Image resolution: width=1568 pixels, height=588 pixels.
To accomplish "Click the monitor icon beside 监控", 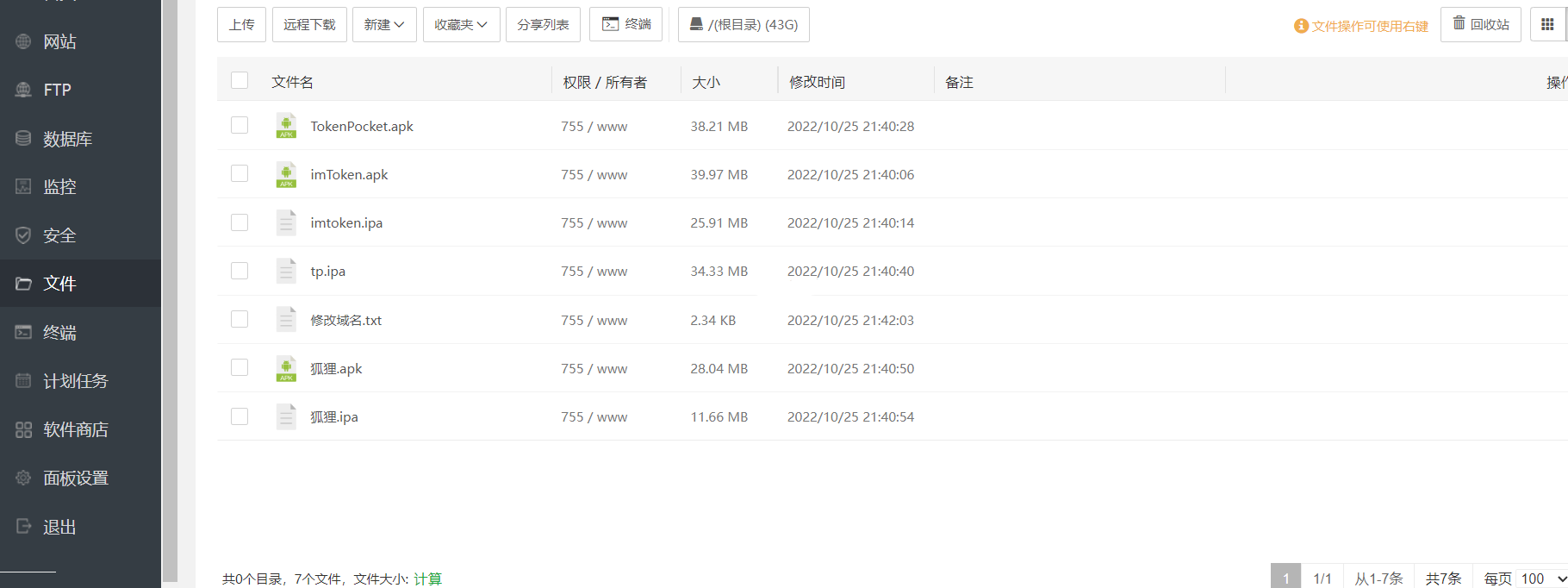I will (23, 186).
